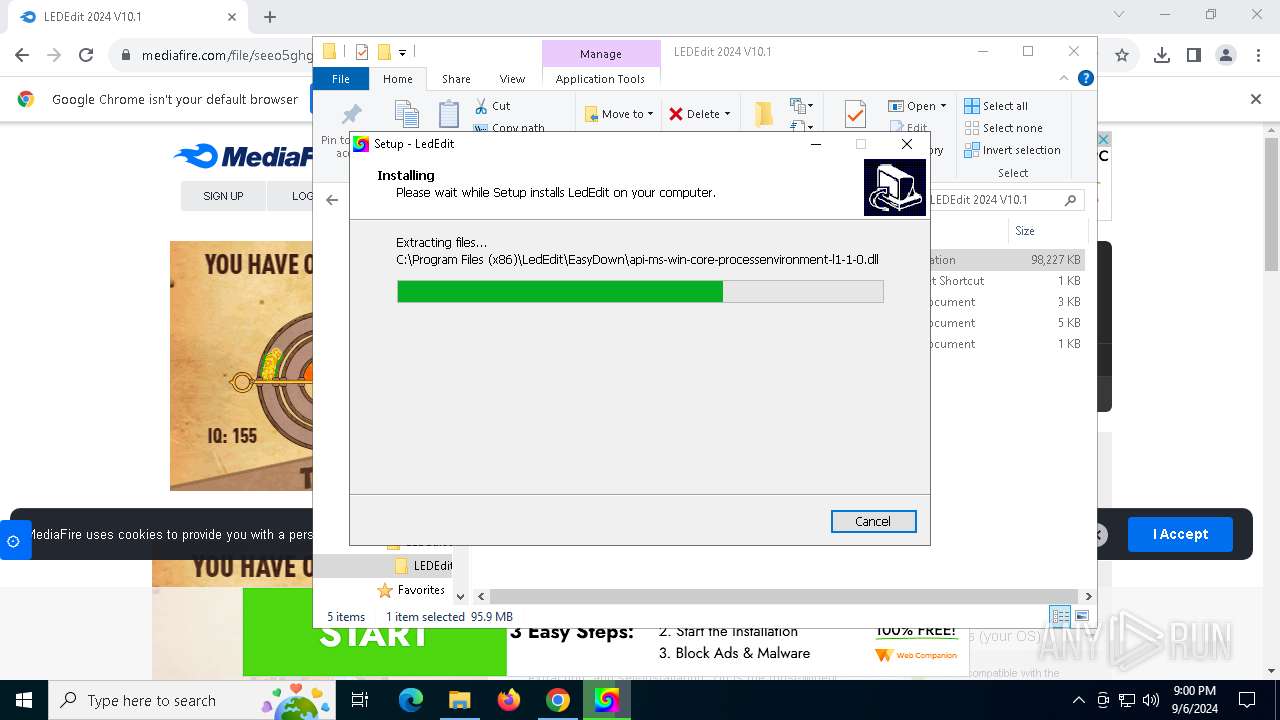Select the 98,227 KB file row

(x=1007, y=260)
